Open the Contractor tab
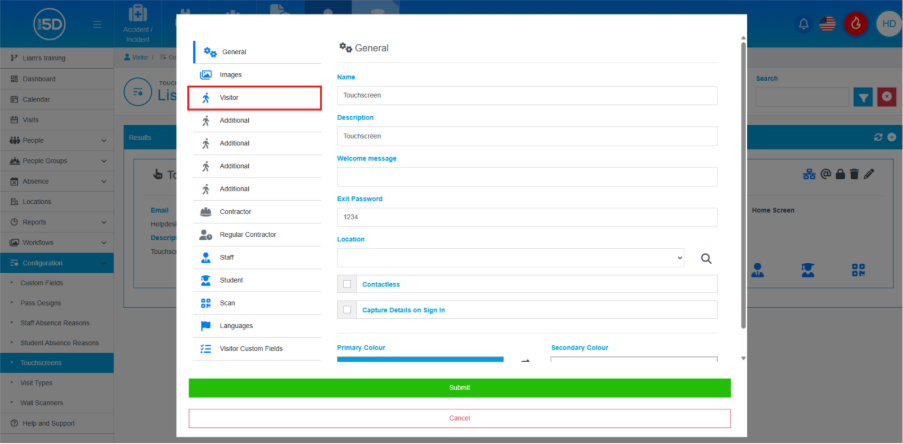Viewport: 903px width, 444px height. 257,212
